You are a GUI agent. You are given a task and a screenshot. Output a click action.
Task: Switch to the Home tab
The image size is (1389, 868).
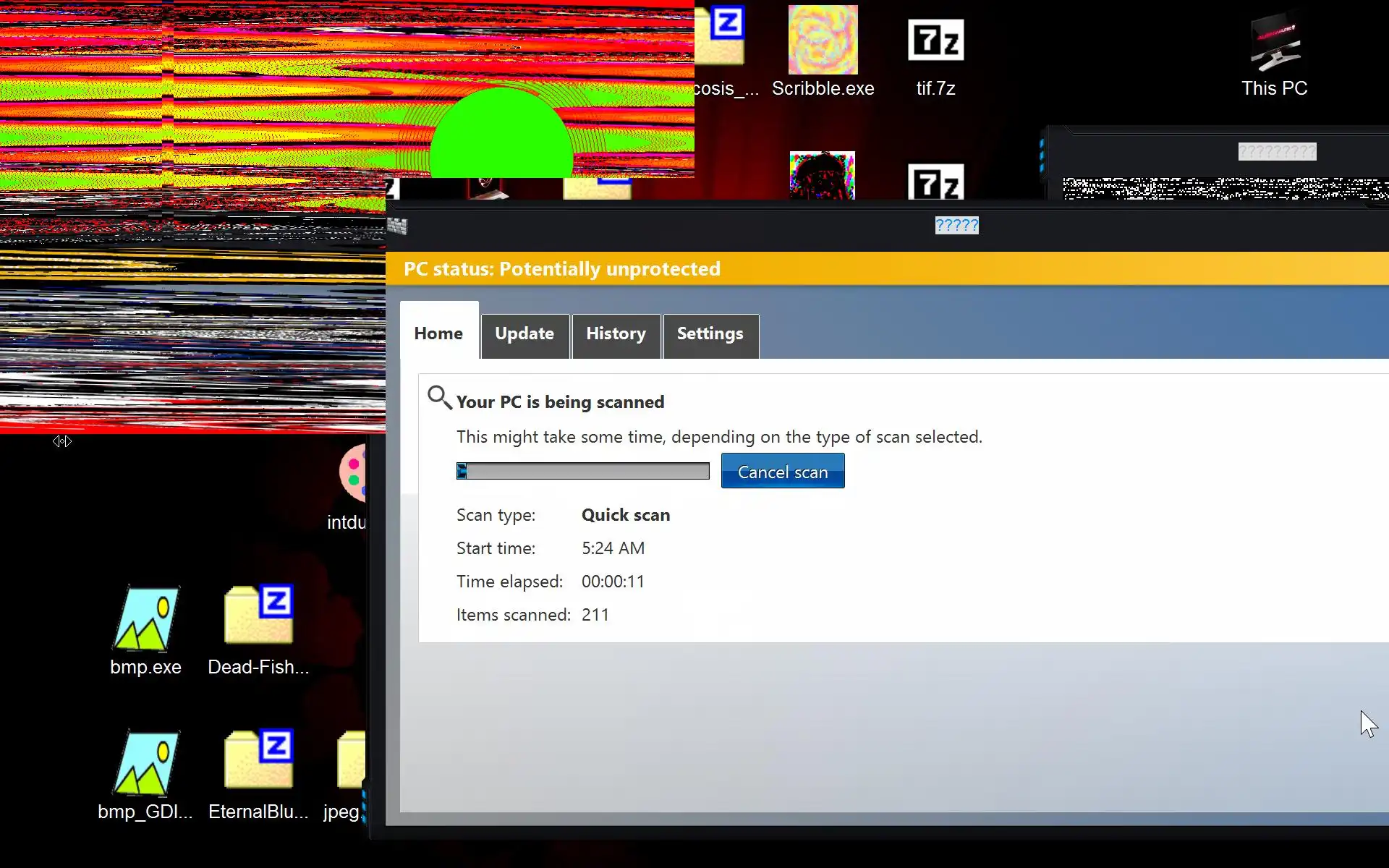click(x=438, y=333)
